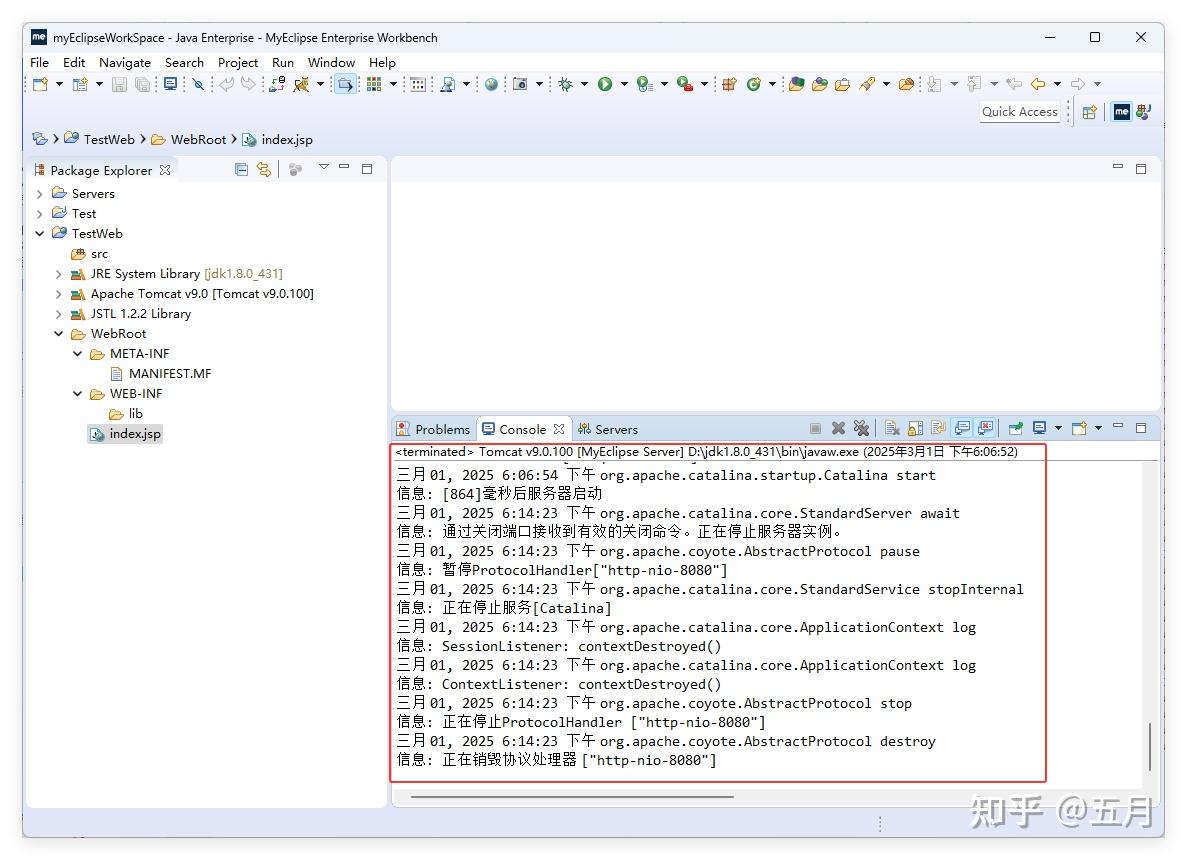
Task: Save all open files
Action: pos(143,84)
